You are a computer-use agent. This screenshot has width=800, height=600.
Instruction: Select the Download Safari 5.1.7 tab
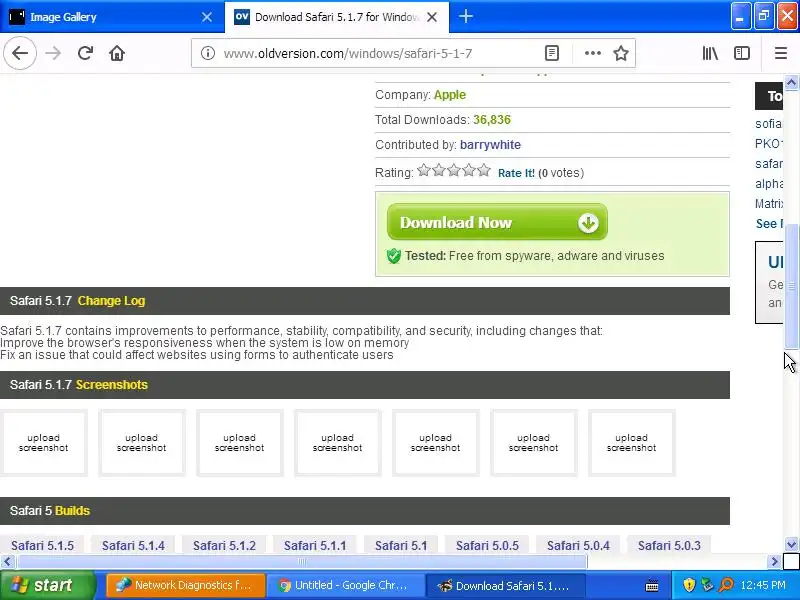tap(337, 17)
